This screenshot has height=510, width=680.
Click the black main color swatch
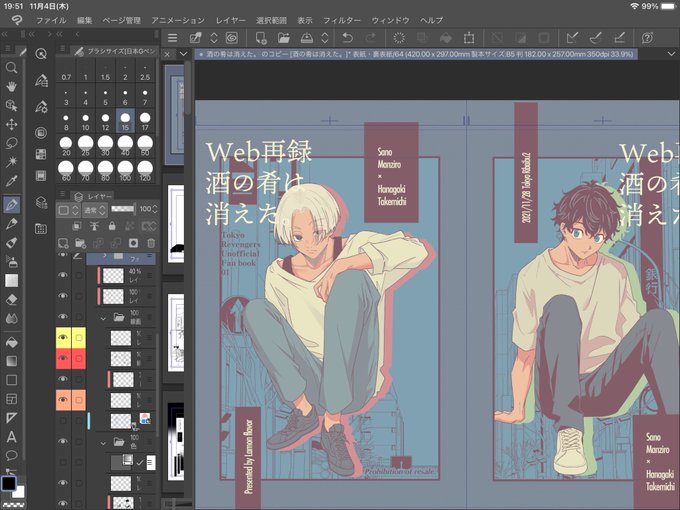(8, 483)
